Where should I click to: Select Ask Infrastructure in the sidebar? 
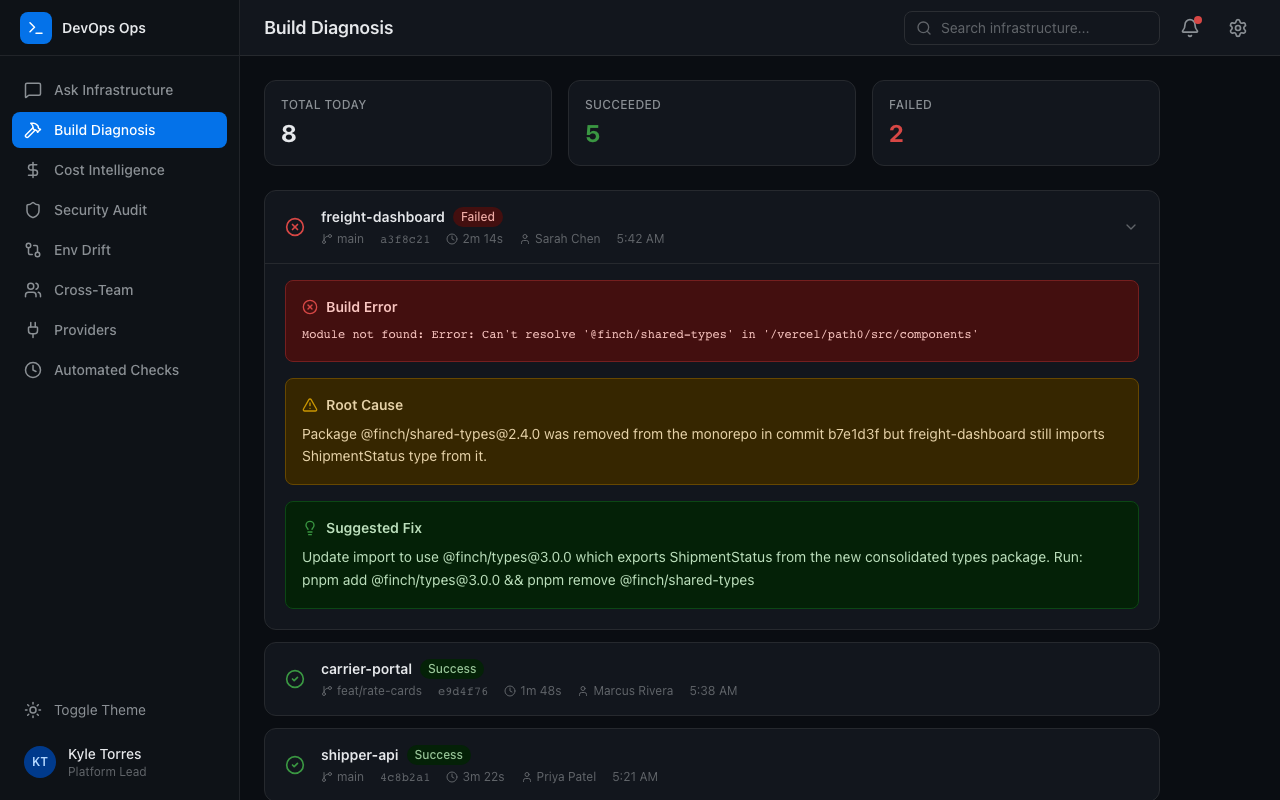tap(113, 90)
